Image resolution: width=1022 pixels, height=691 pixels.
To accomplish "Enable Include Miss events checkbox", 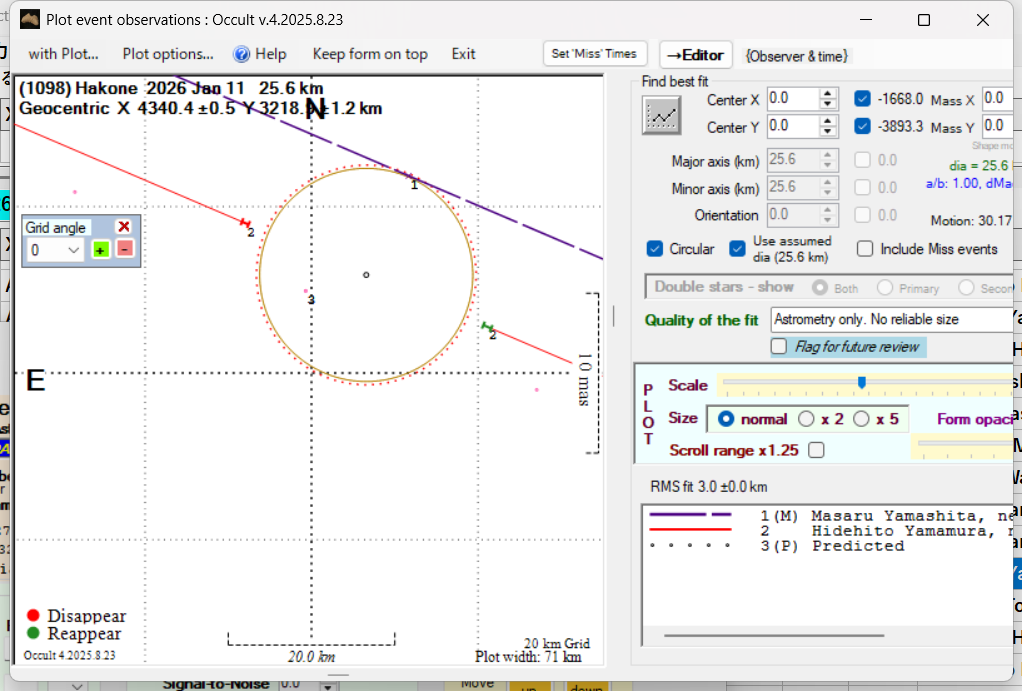I will point(865,249).
